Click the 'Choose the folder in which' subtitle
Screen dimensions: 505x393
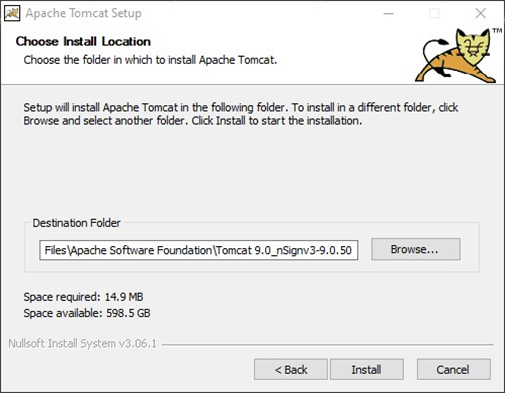point(150,60)
